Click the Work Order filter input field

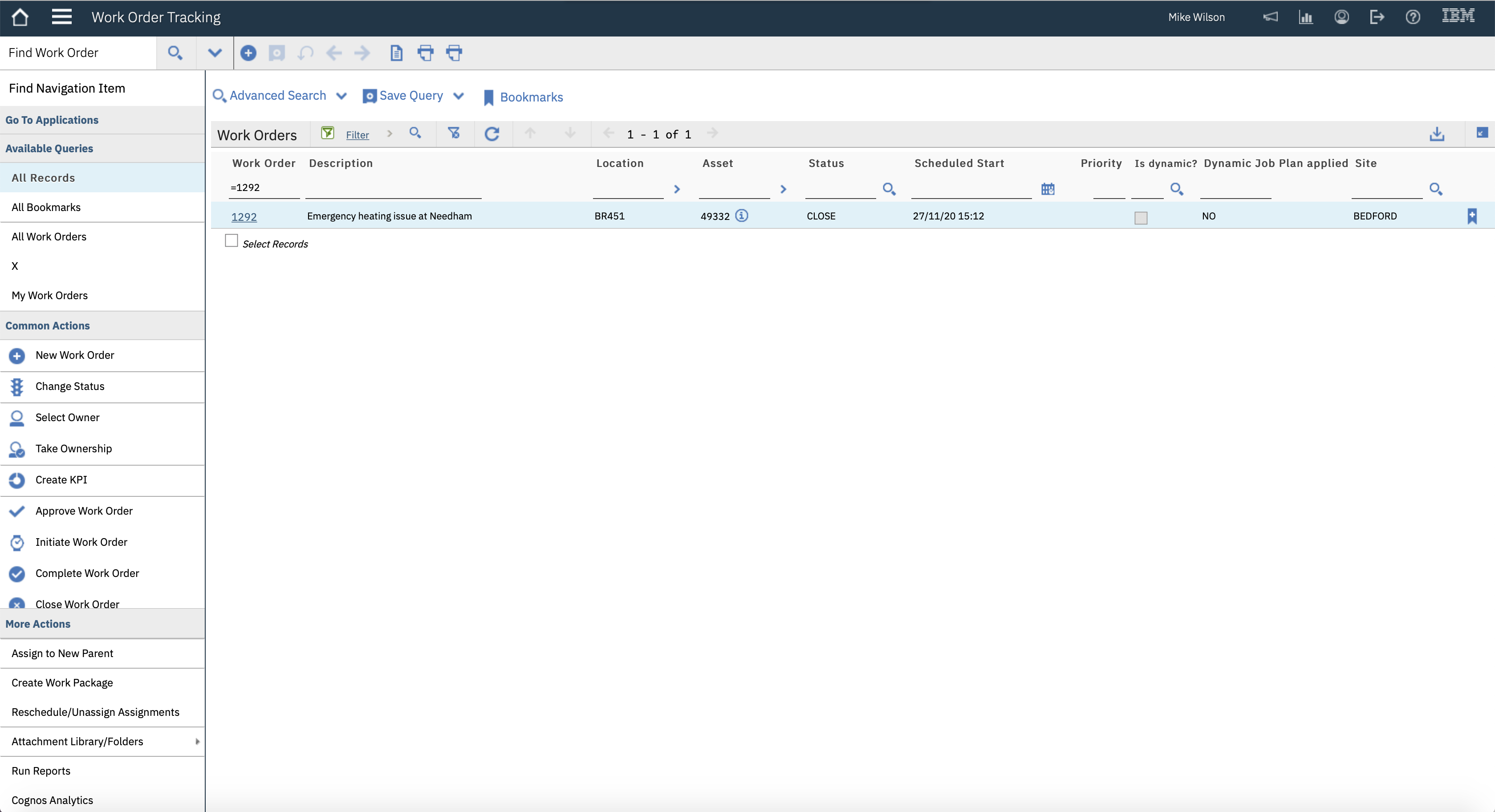(x=264, y=187)
